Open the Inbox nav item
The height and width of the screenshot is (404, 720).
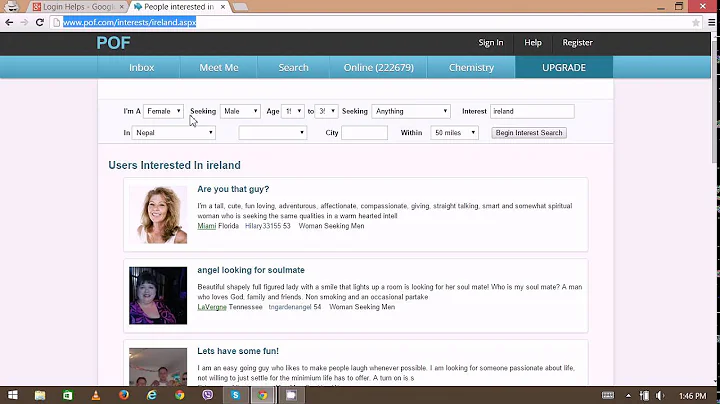click(x=141, y=67)
